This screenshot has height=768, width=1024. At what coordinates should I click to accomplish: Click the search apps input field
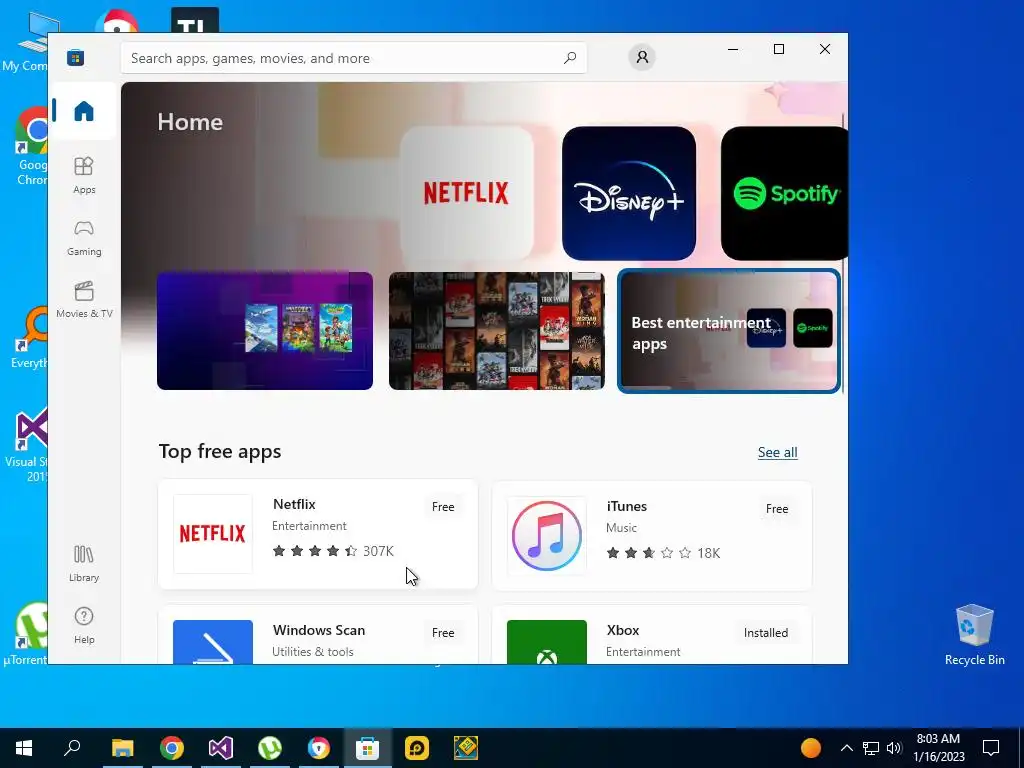[x=353, y=58]
